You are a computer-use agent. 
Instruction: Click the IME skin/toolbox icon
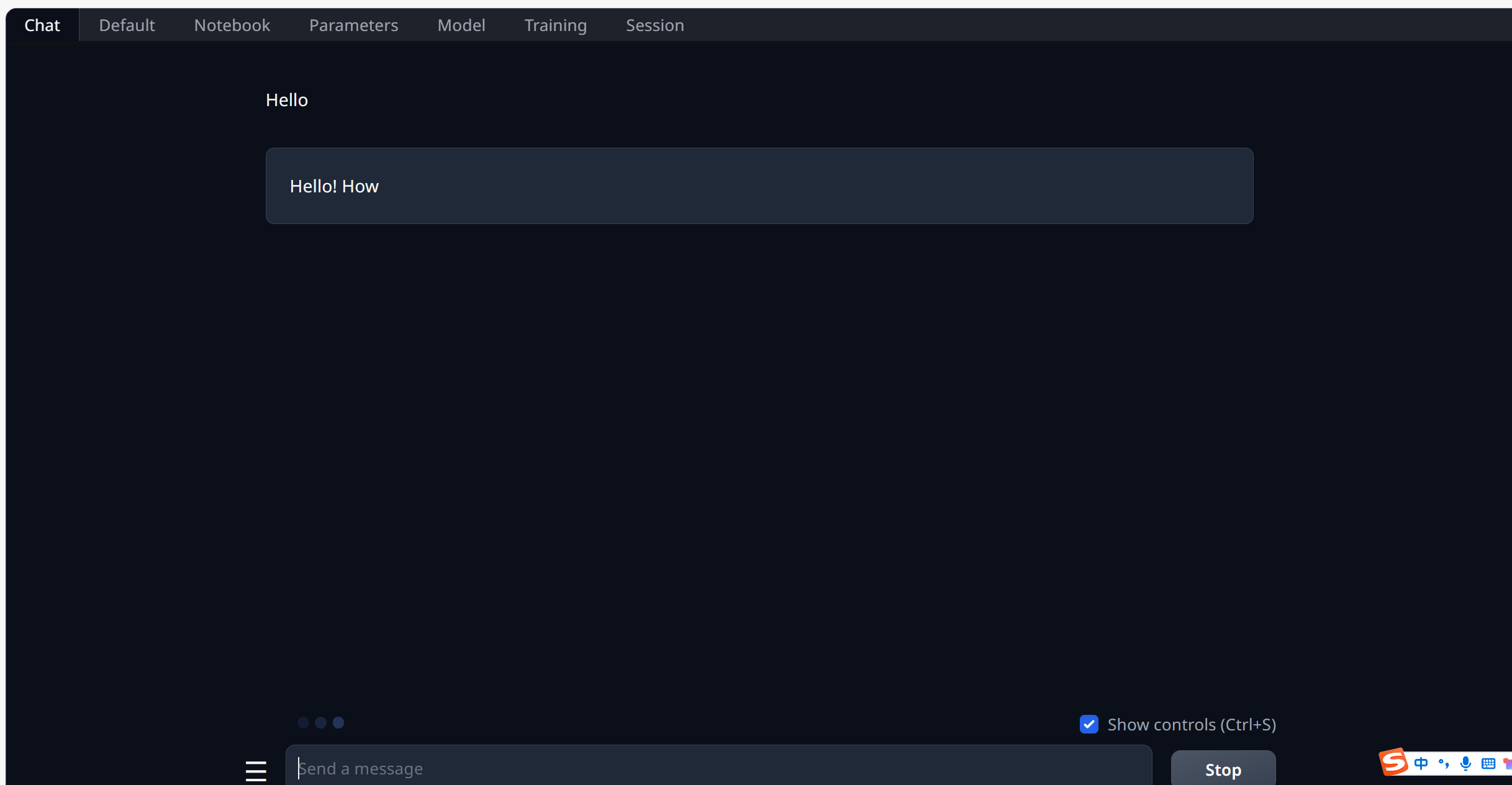coord(1507,763)
